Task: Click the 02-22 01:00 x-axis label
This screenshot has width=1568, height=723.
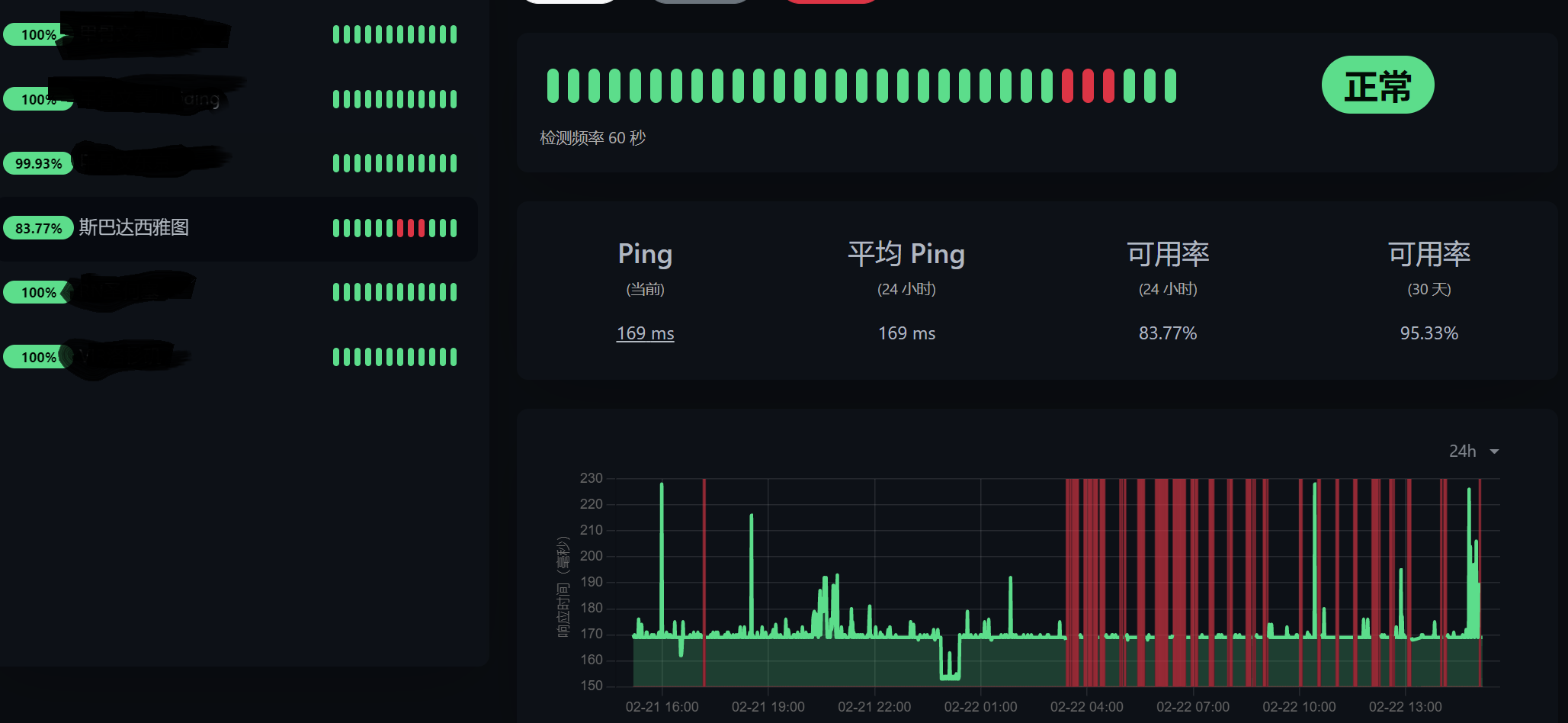Action: tap(980, 707)
